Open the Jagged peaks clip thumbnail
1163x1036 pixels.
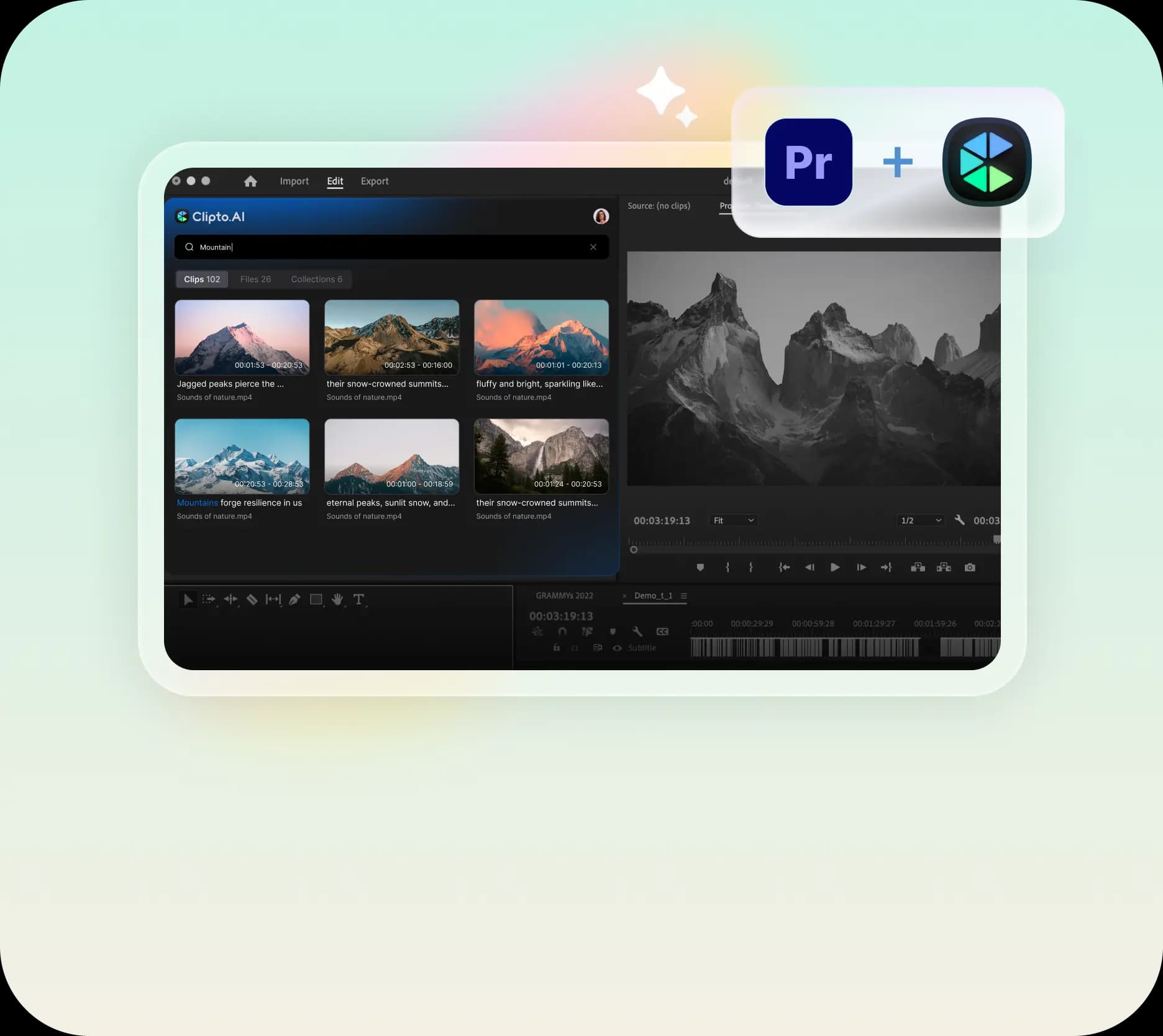pyautogui.click(x=242, y=337)
